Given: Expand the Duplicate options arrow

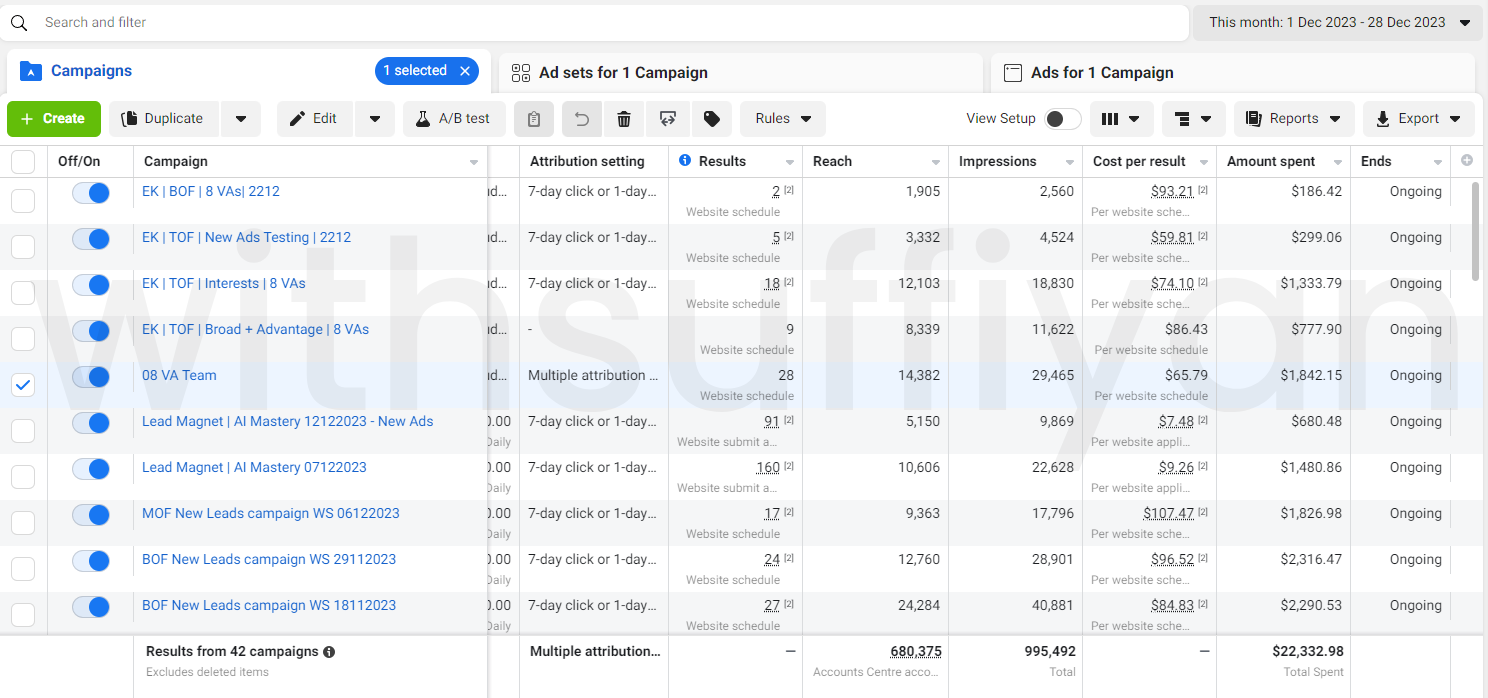Looking at the screenshot, I should click(x=241, y=119).
